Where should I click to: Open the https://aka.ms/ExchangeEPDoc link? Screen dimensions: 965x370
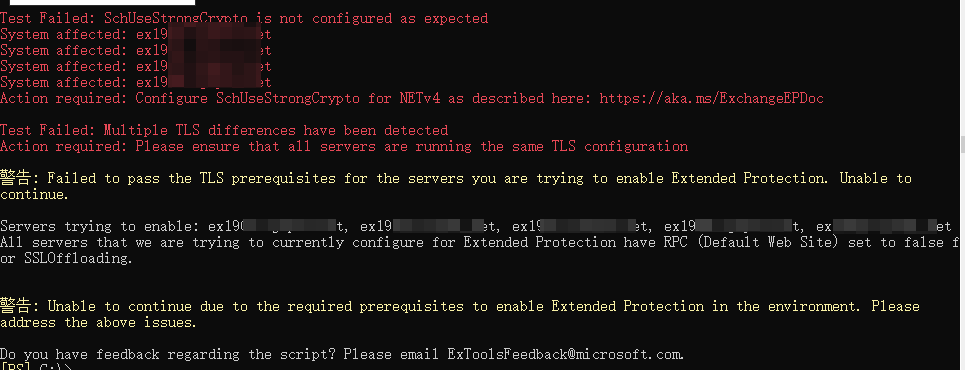point(711,99)
